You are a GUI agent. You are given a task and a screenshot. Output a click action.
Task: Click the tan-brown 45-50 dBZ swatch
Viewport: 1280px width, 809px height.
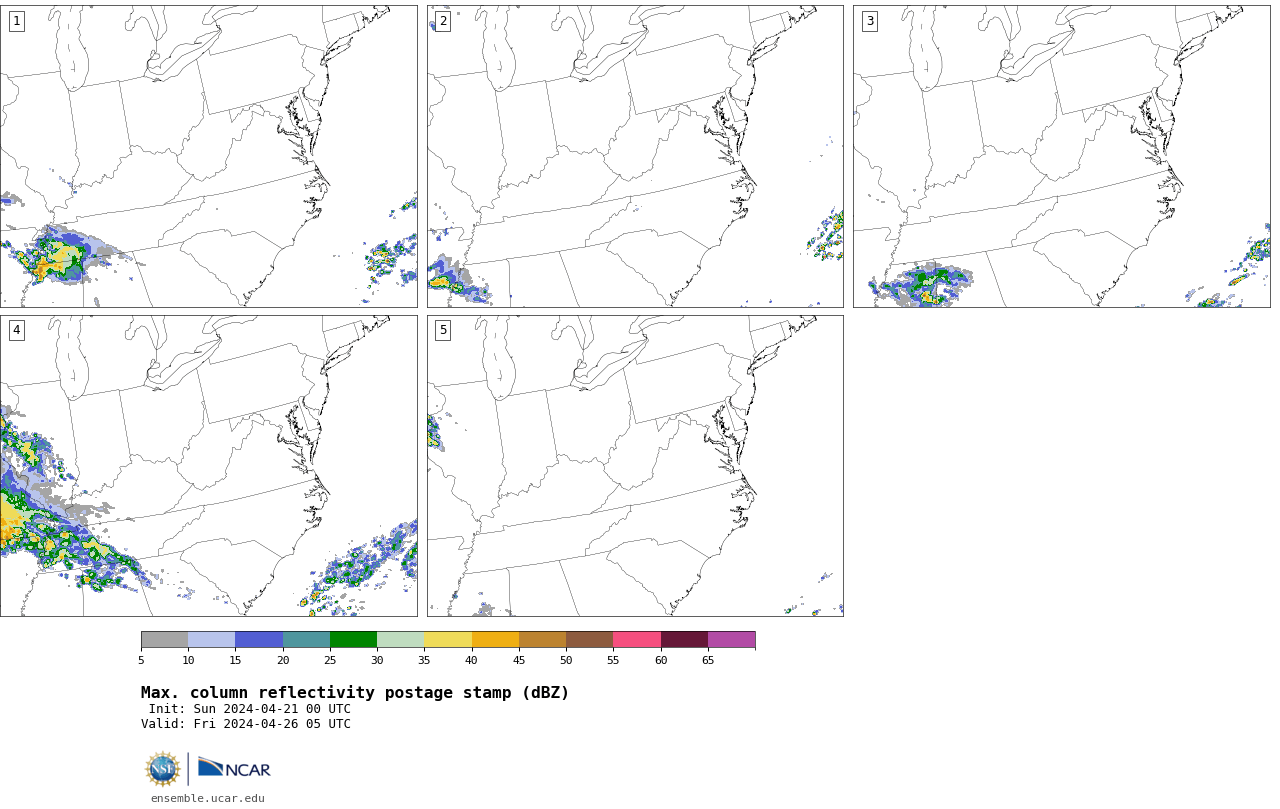coord(542,640)
